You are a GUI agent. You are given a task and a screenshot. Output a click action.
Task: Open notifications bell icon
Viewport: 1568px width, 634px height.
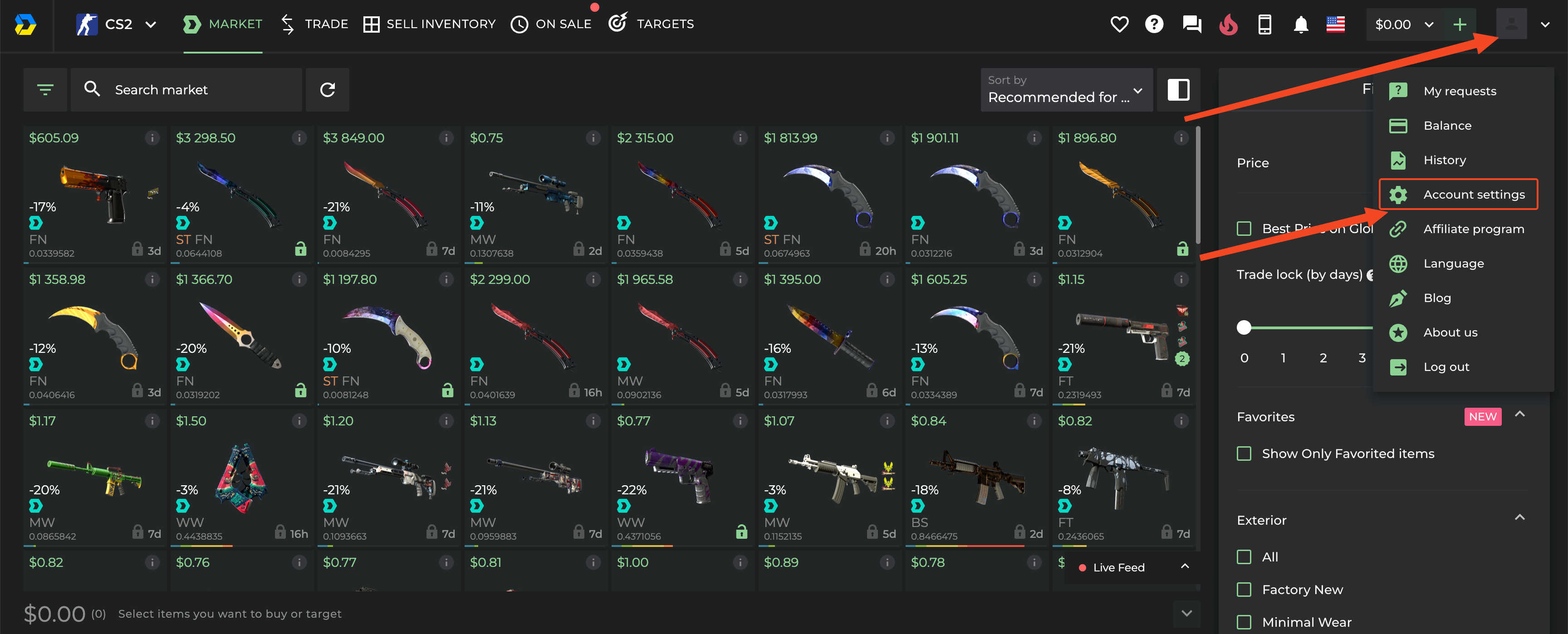point(1301,24)
